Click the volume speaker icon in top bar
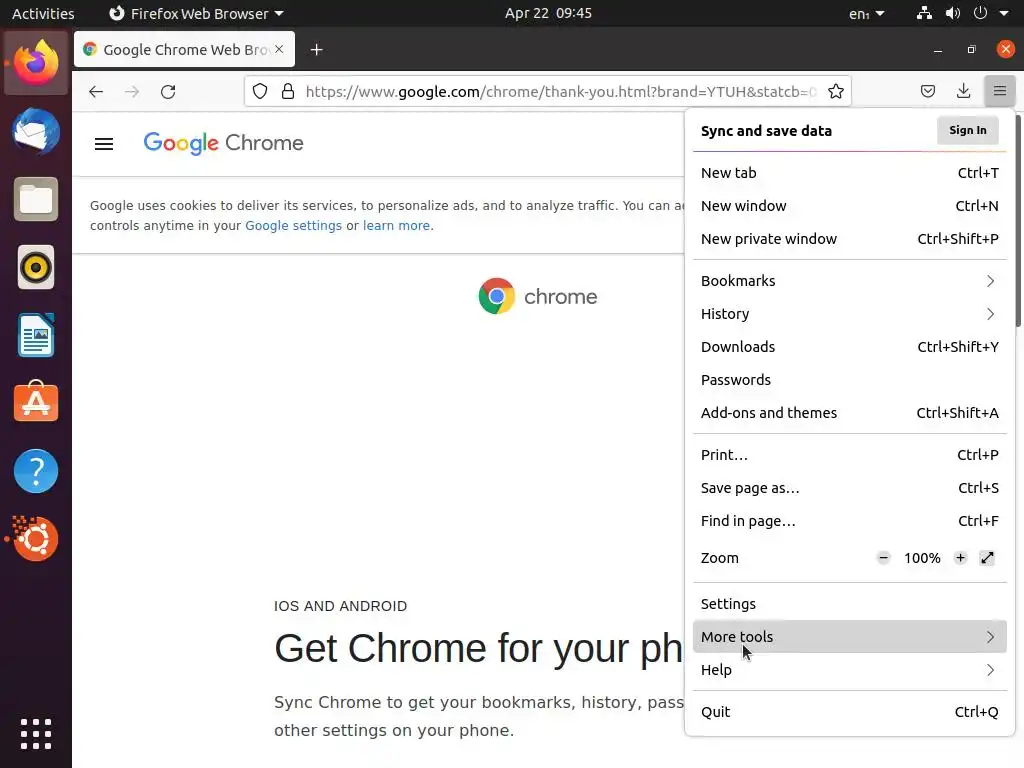The height and width of the screenshot is (768, 1024). (x=953, y=13)
